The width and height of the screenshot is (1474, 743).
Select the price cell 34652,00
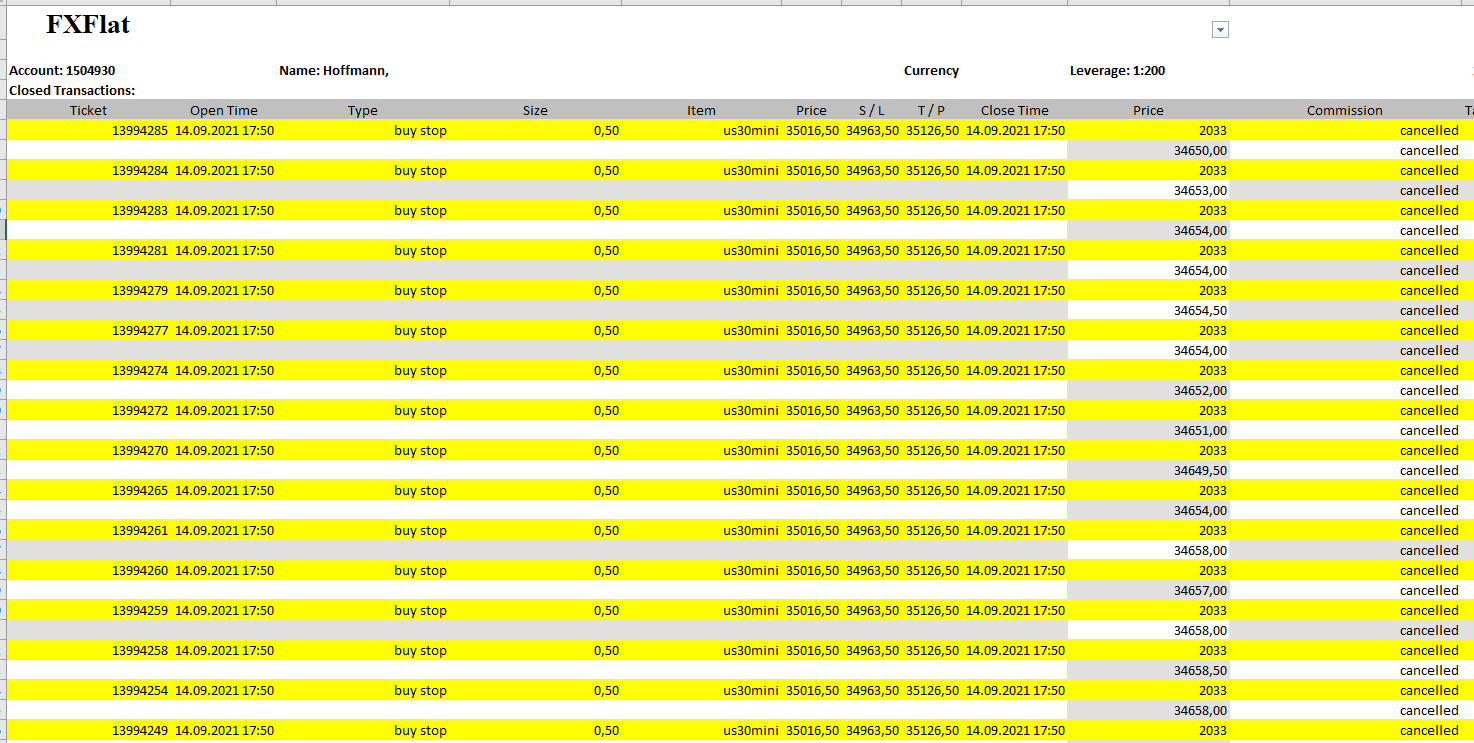1200,391
